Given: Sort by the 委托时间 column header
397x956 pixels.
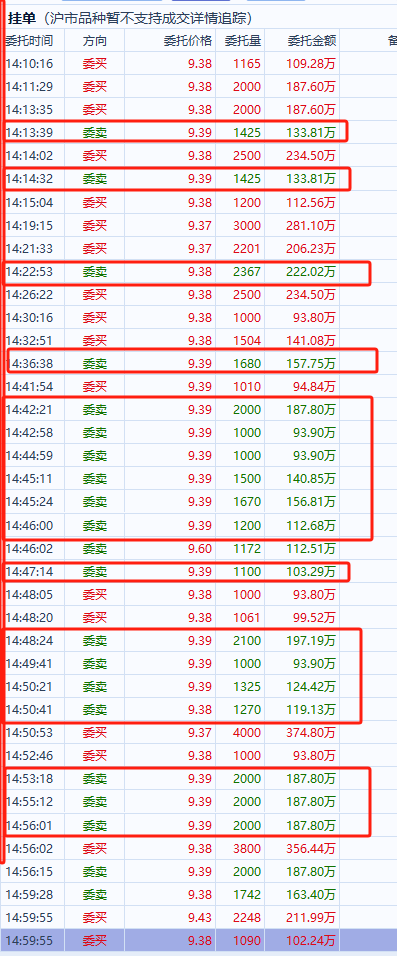Looking at the screenshot, I should (29, 41).
